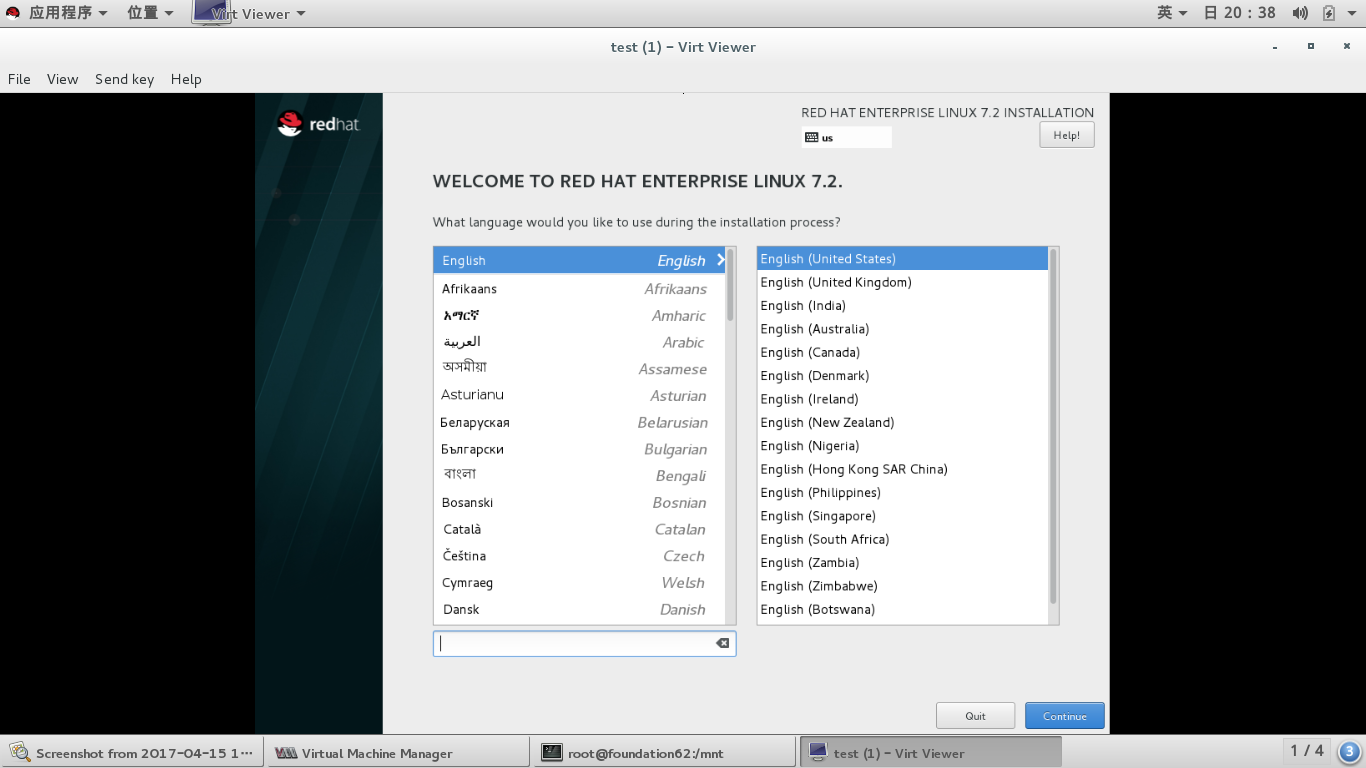Select Amharic in the language list
This screenshot has height=768, width=1366.
[x=580, y=316]
